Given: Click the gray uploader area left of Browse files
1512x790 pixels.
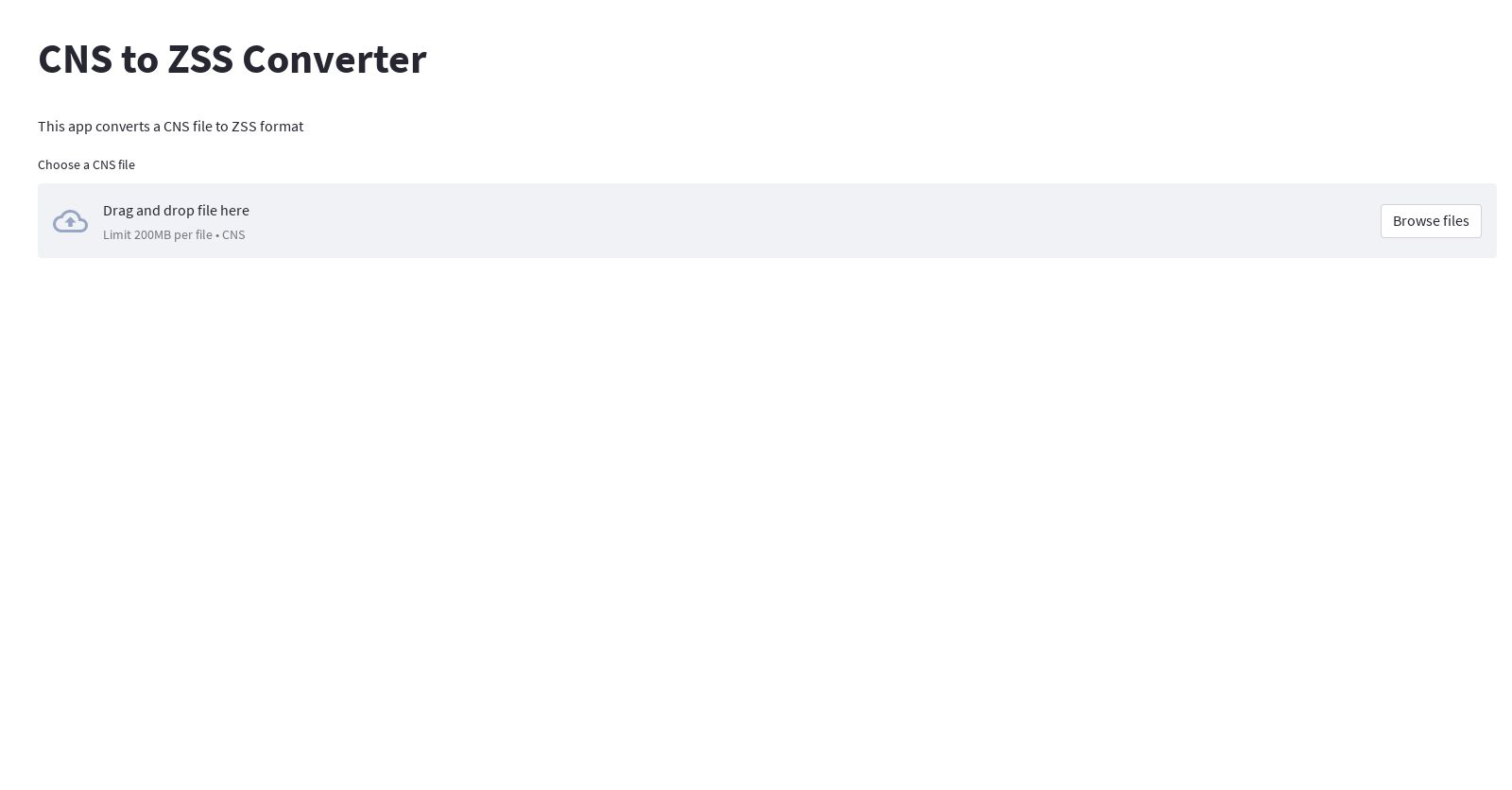Looking at the screenshot, I should pyautogui.click(x=1228, y=221).
